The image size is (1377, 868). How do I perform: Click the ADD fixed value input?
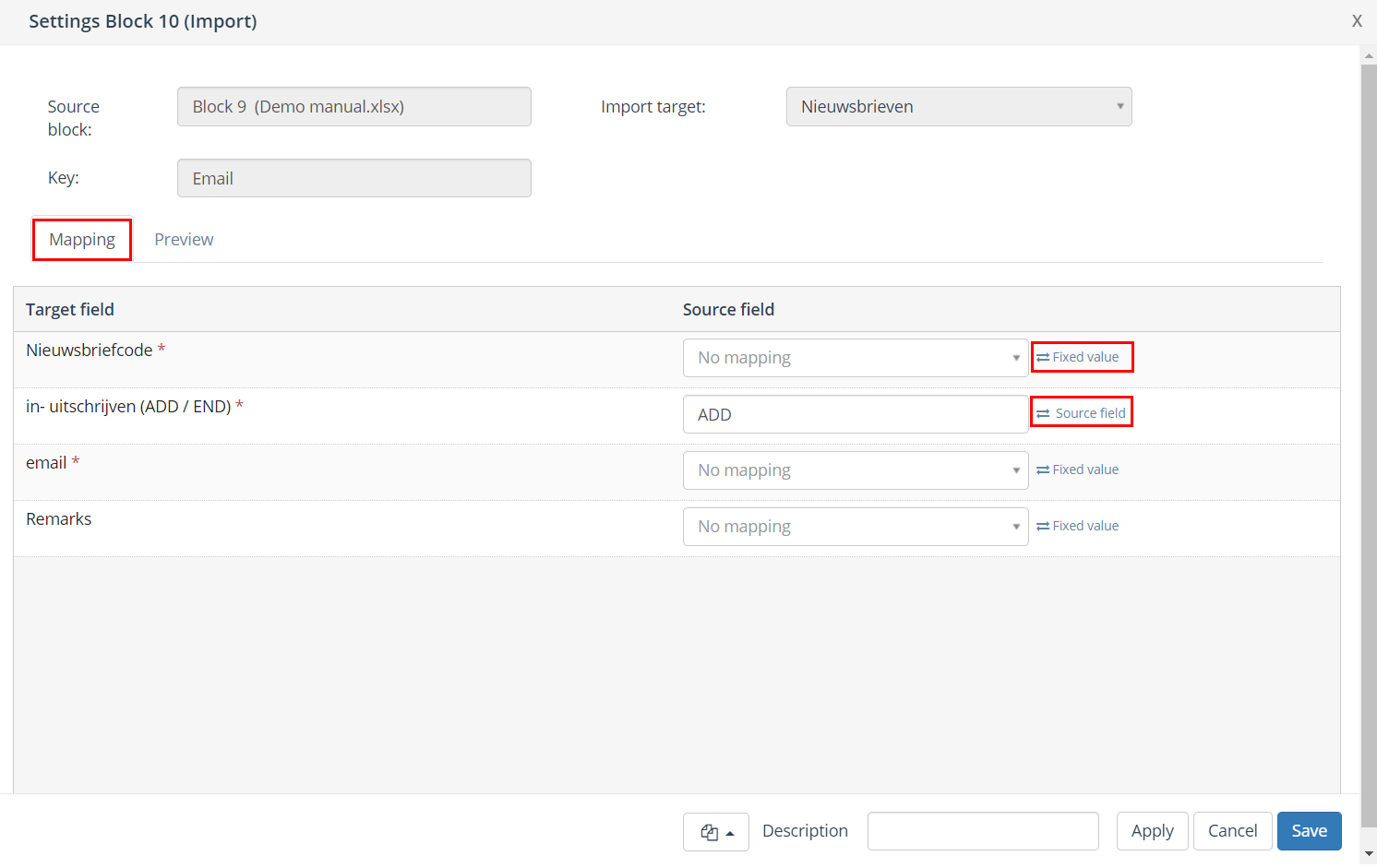[855, 414]
